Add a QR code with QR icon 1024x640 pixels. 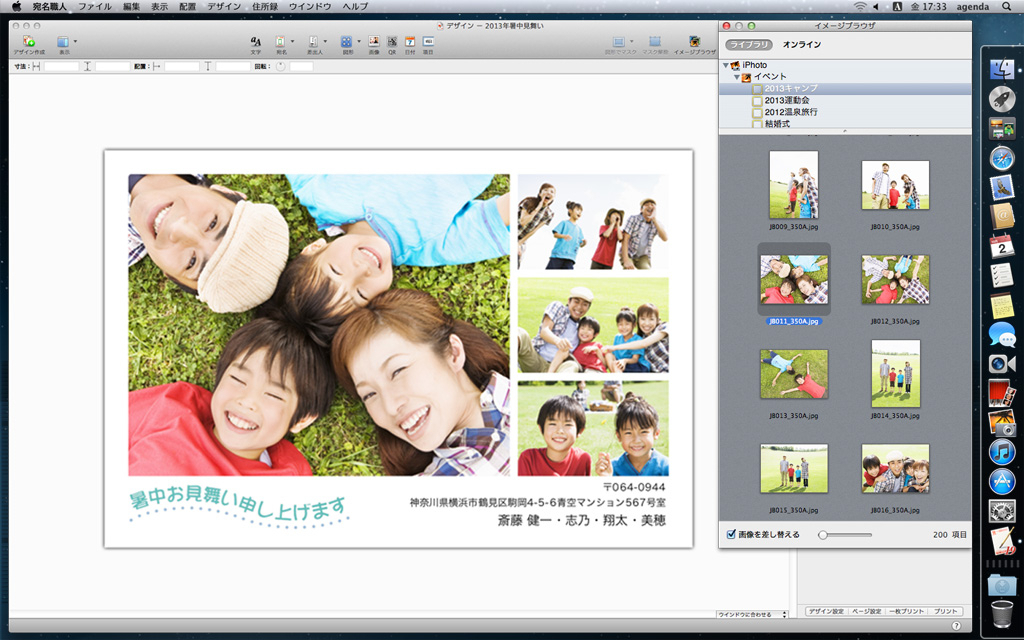[392, 42]
